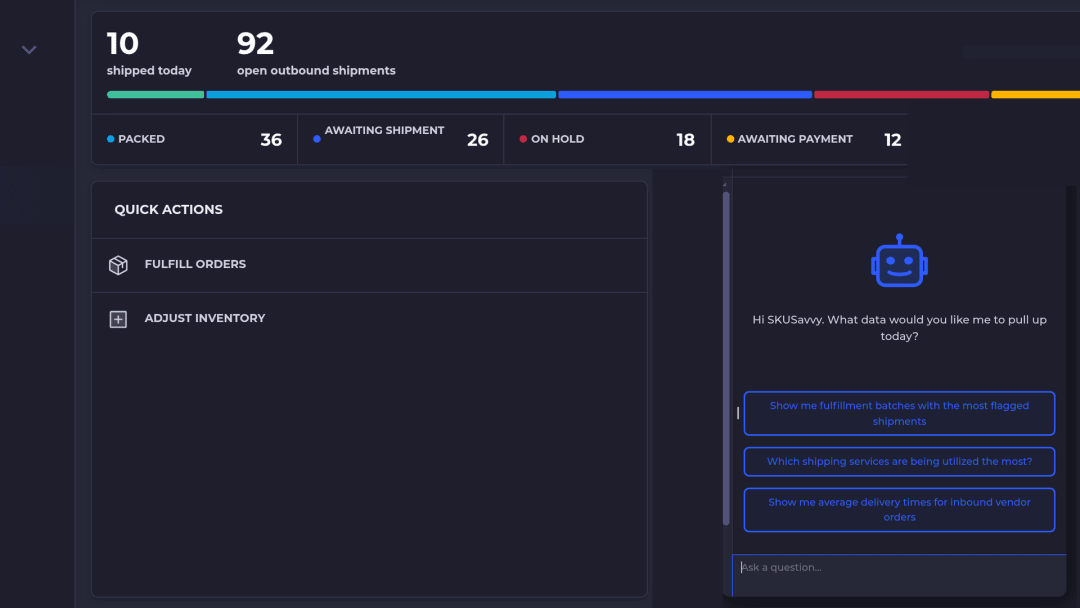Screen dimensions: 1080x608
Task: Click the Awaiting Payment count 12
Action: 893,140
